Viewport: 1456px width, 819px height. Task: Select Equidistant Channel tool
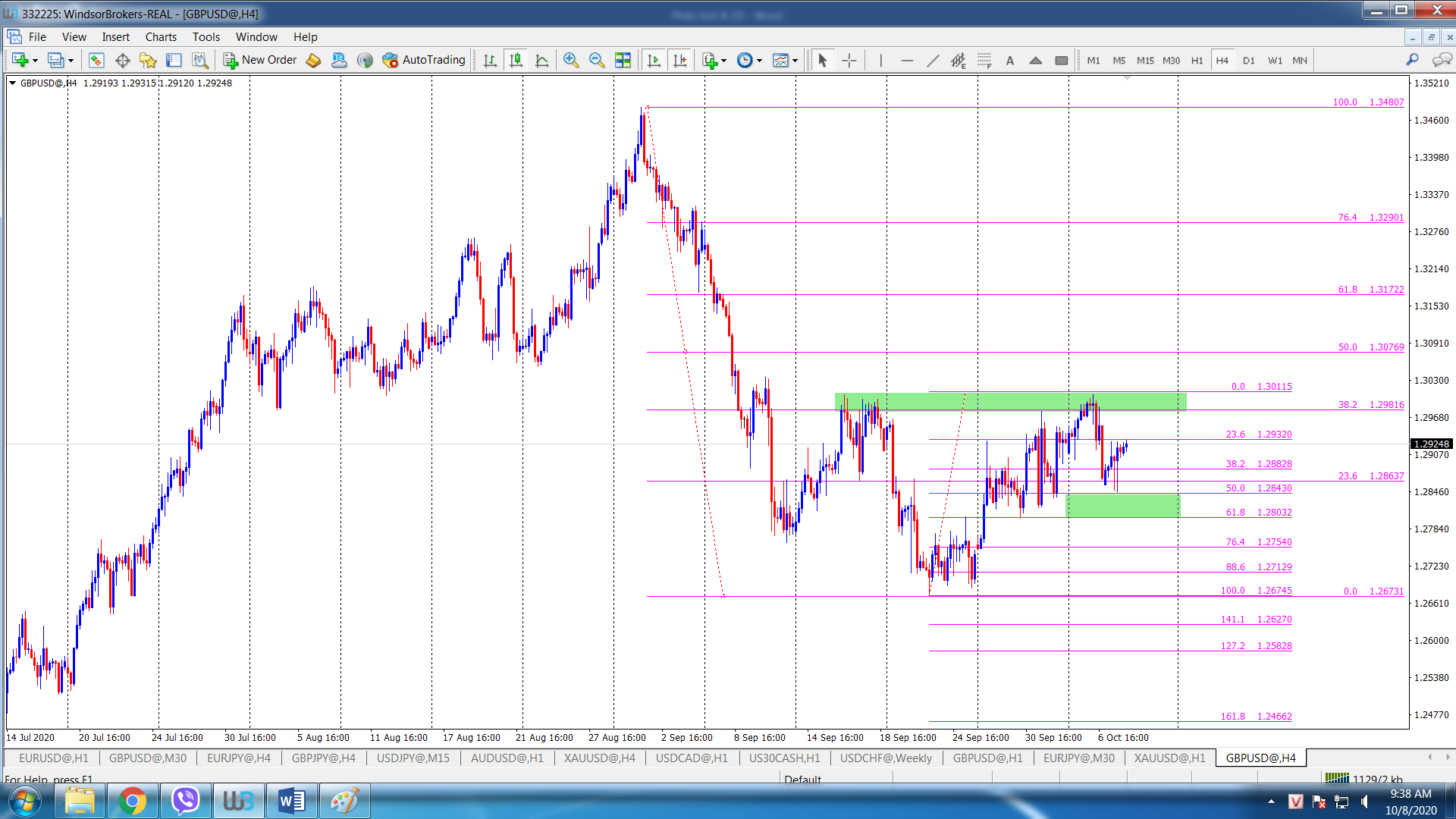[x=959, y=60]
